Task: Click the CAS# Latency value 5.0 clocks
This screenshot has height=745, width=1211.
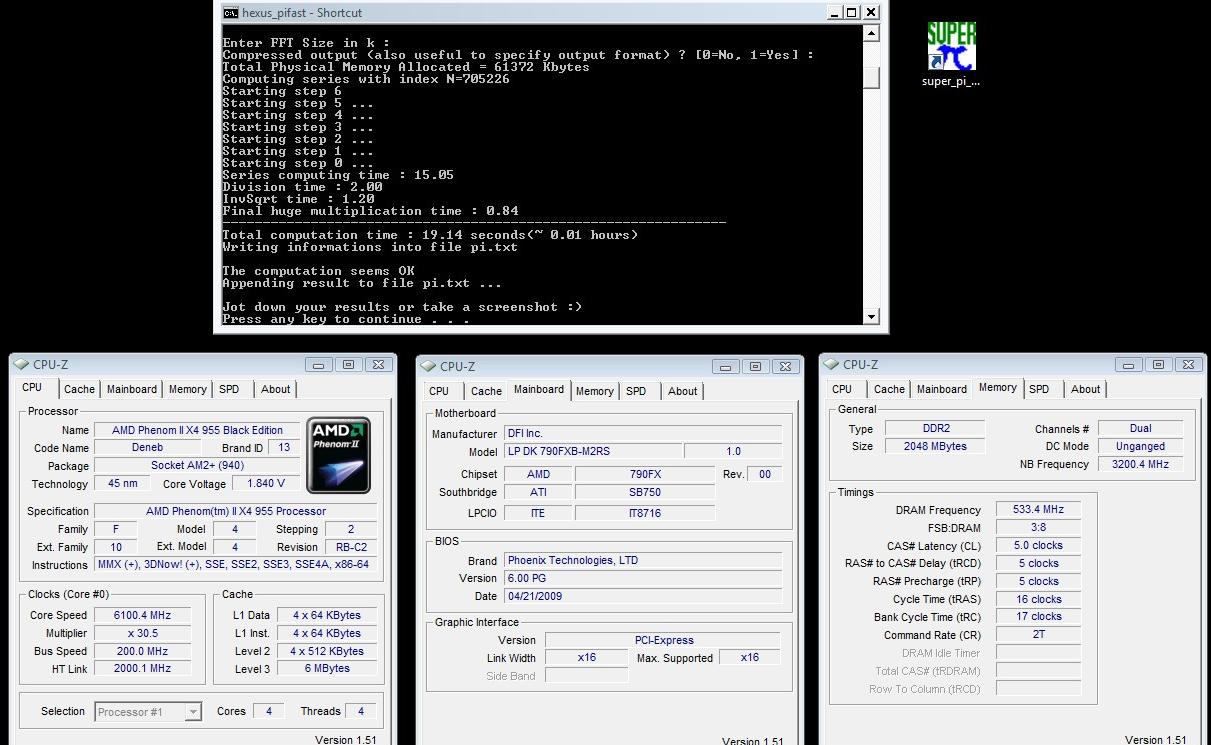Action: 1038,546
